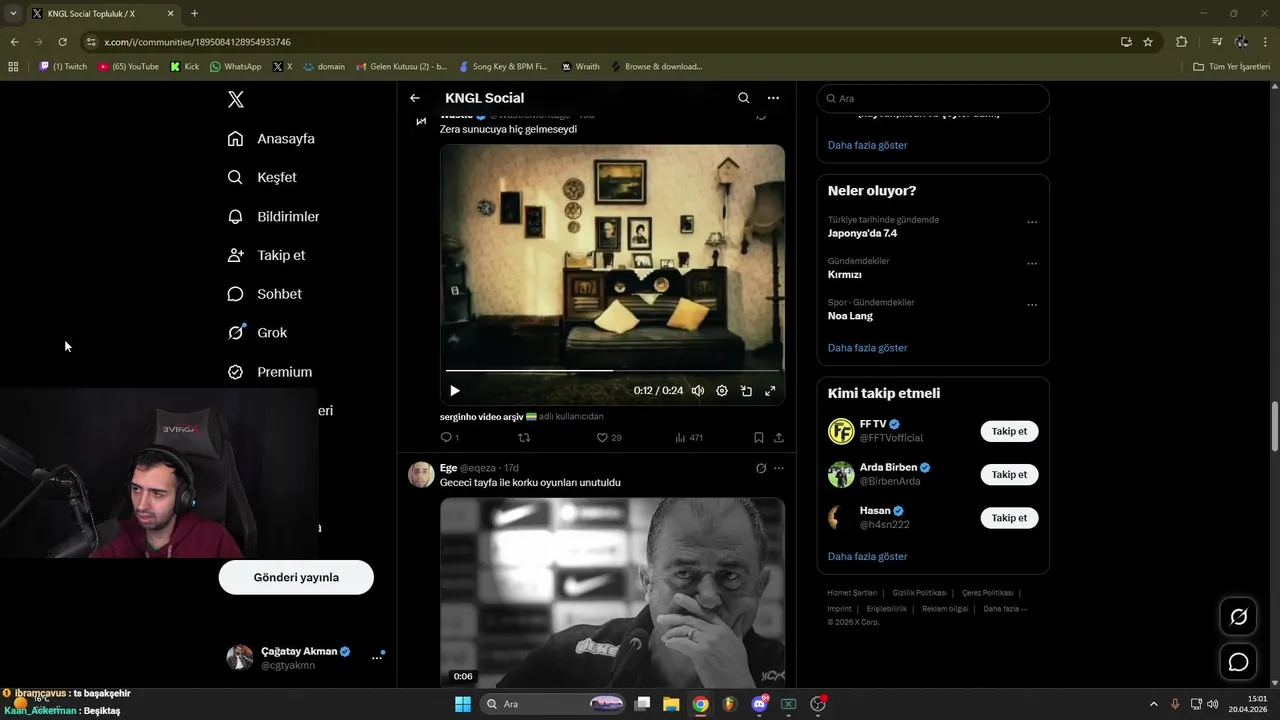This screenshot has height=720, width=1280.
Task: Share the Zera sunucuya post
Action: (779, 437)
